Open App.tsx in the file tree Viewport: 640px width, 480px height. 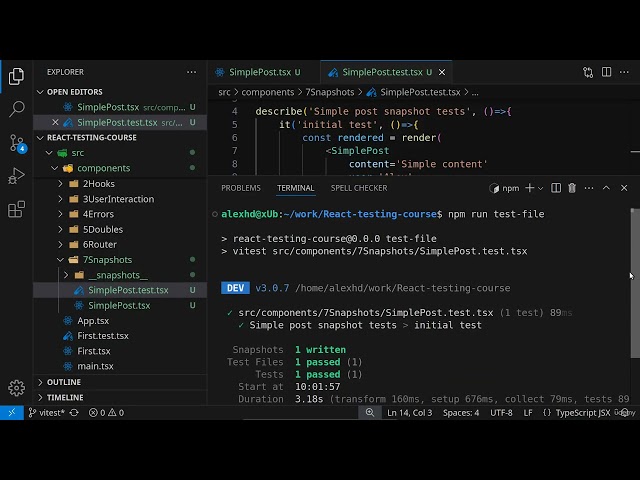tap(120, 321)
